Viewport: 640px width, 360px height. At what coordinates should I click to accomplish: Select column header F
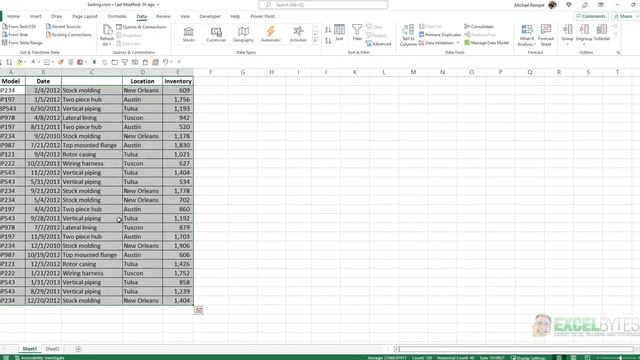tap(211, 72)
